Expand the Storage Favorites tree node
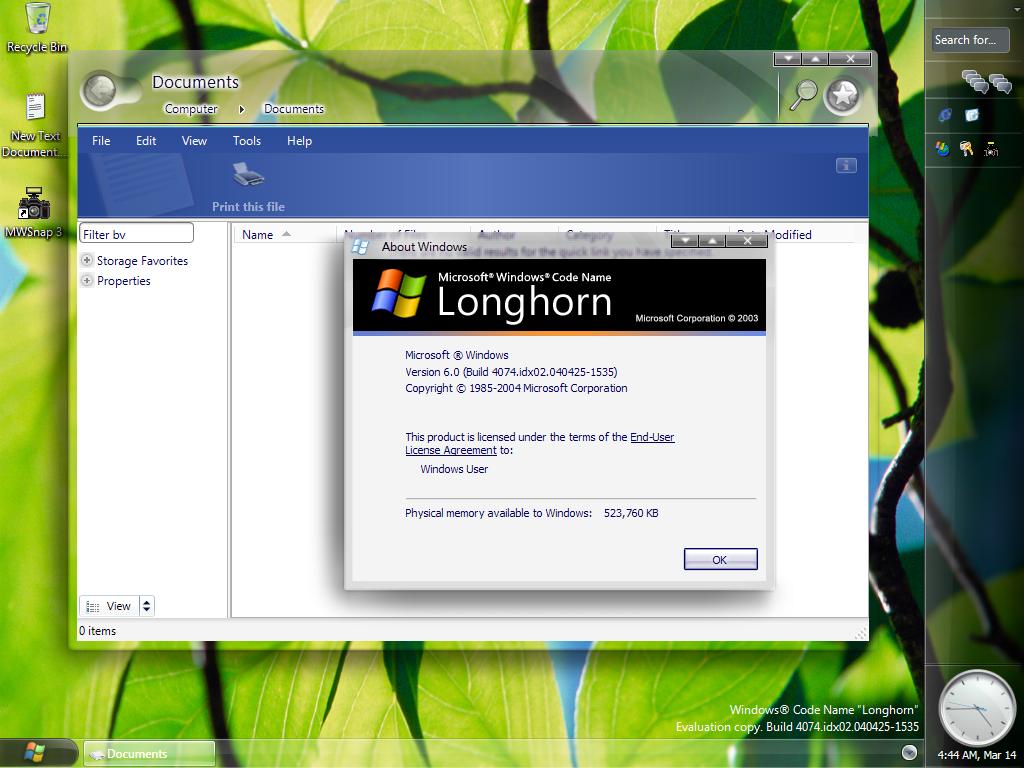 (x=87, y=260)
